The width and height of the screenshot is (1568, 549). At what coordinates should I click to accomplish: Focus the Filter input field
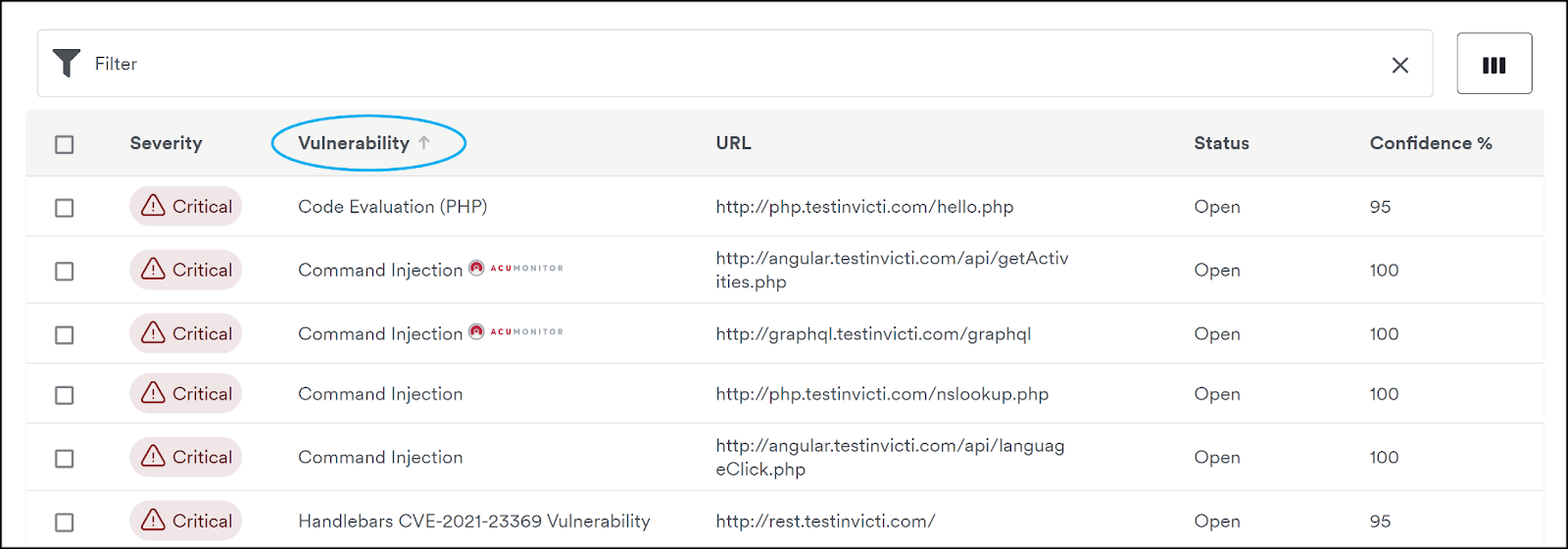(x=735, y=64)
